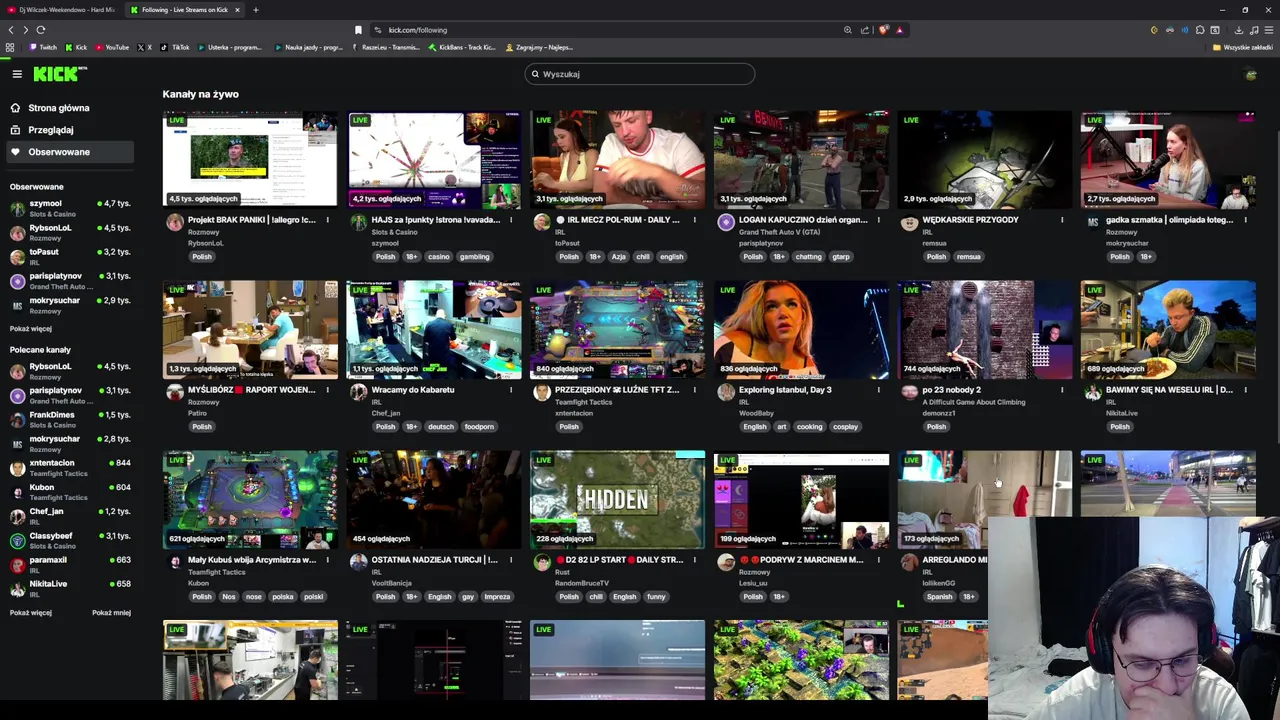Screen dimensions: 1280x720
Task: Open a new browser tab
Action: [x=255, y=10]
